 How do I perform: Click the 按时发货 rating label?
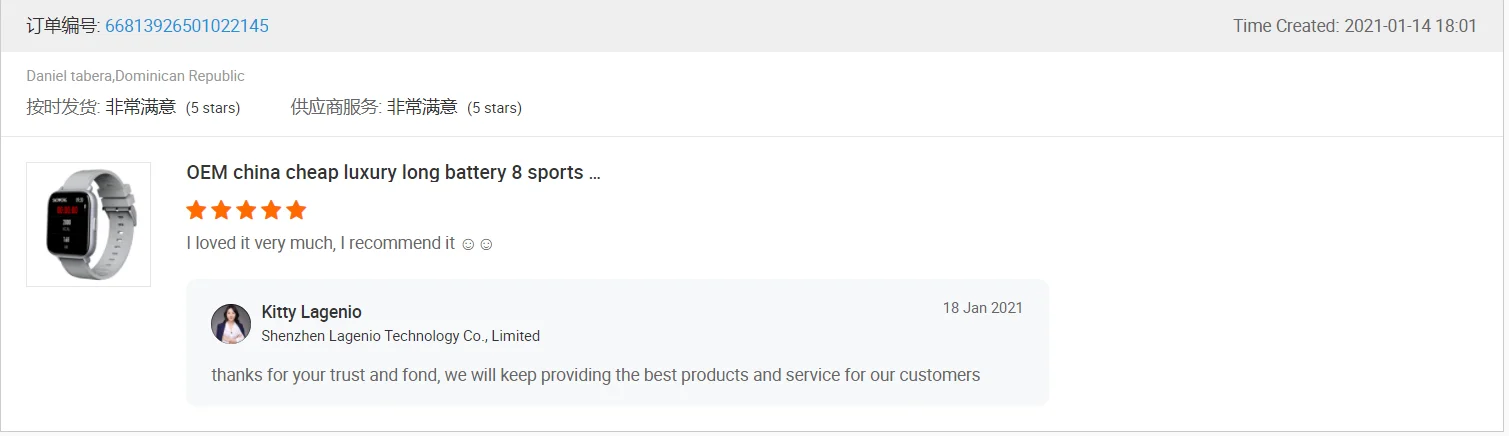point(62,107)
